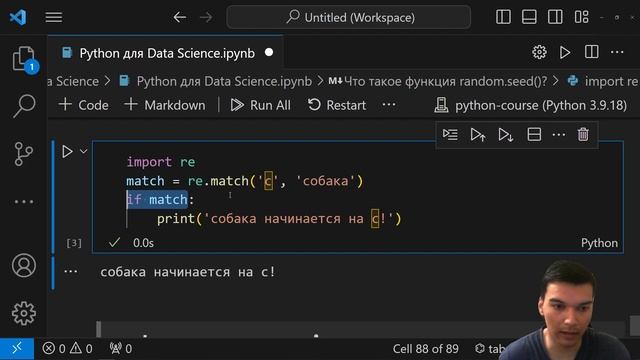The image size is (640, 360).
Task: Toggle secondary side bar layout icon
Action: 555,17
